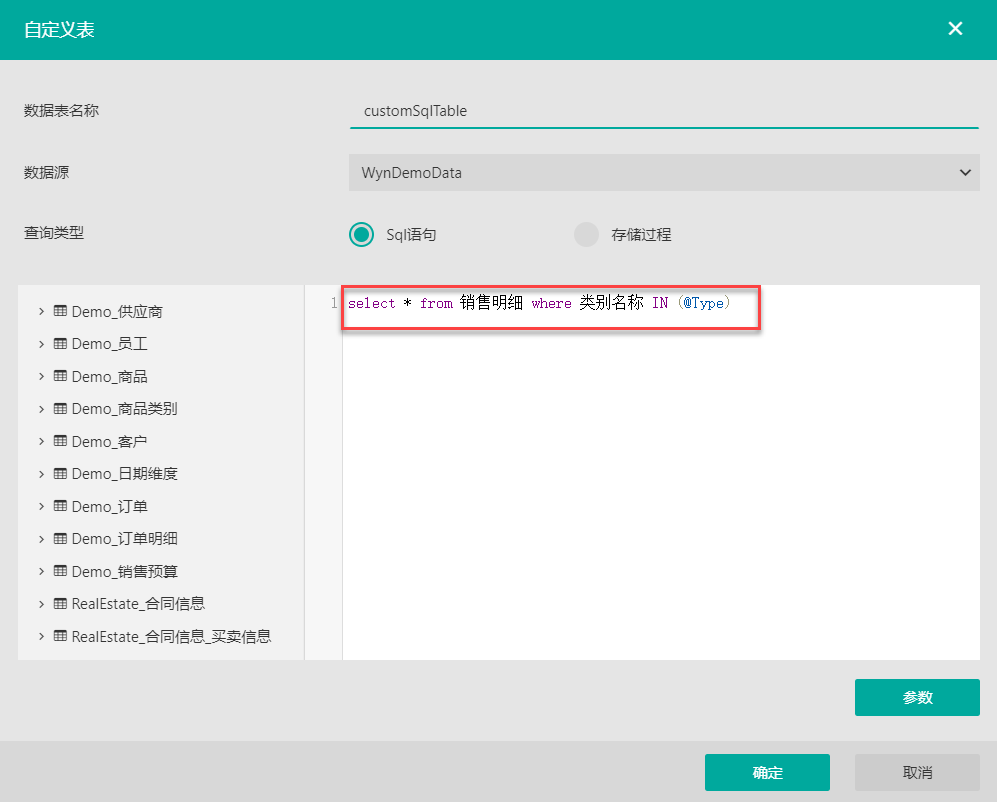997x802 pixels.
Task: Click the table icon next to Demo_日期维度
Action: 60,473
